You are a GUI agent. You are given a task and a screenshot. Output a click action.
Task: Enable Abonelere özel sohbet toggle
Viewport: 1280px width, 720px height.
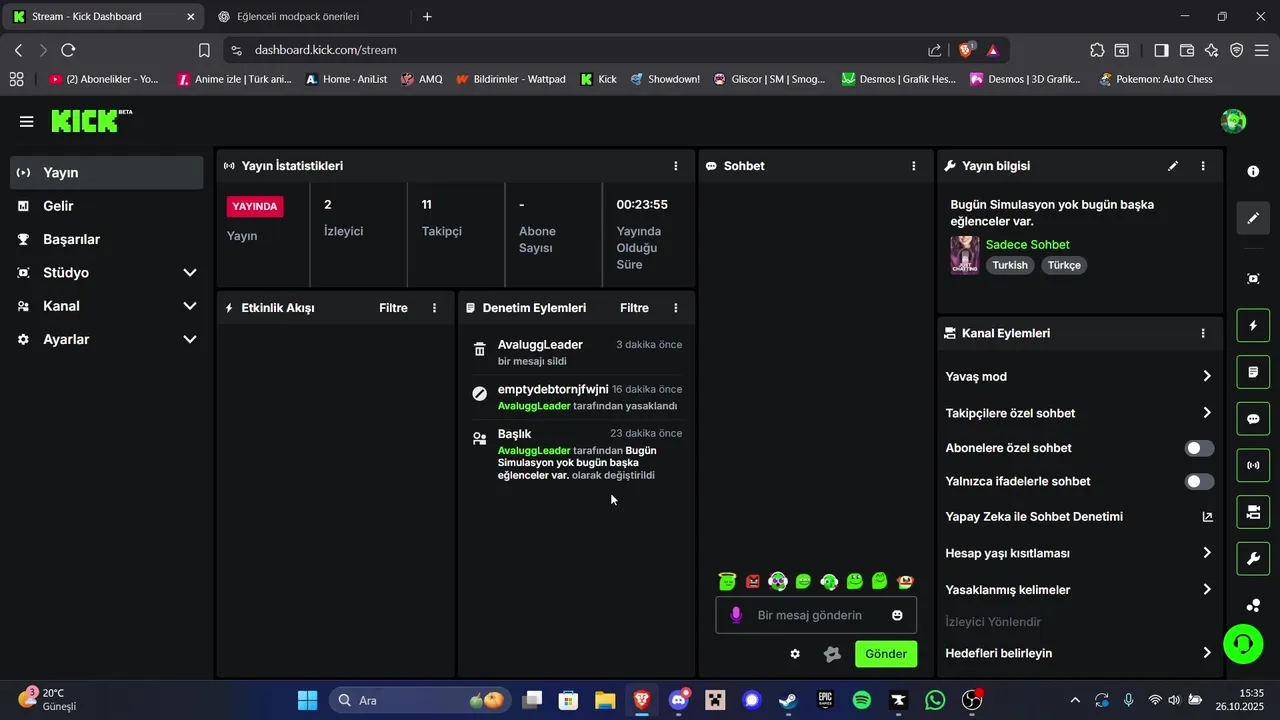(1199, 448)
